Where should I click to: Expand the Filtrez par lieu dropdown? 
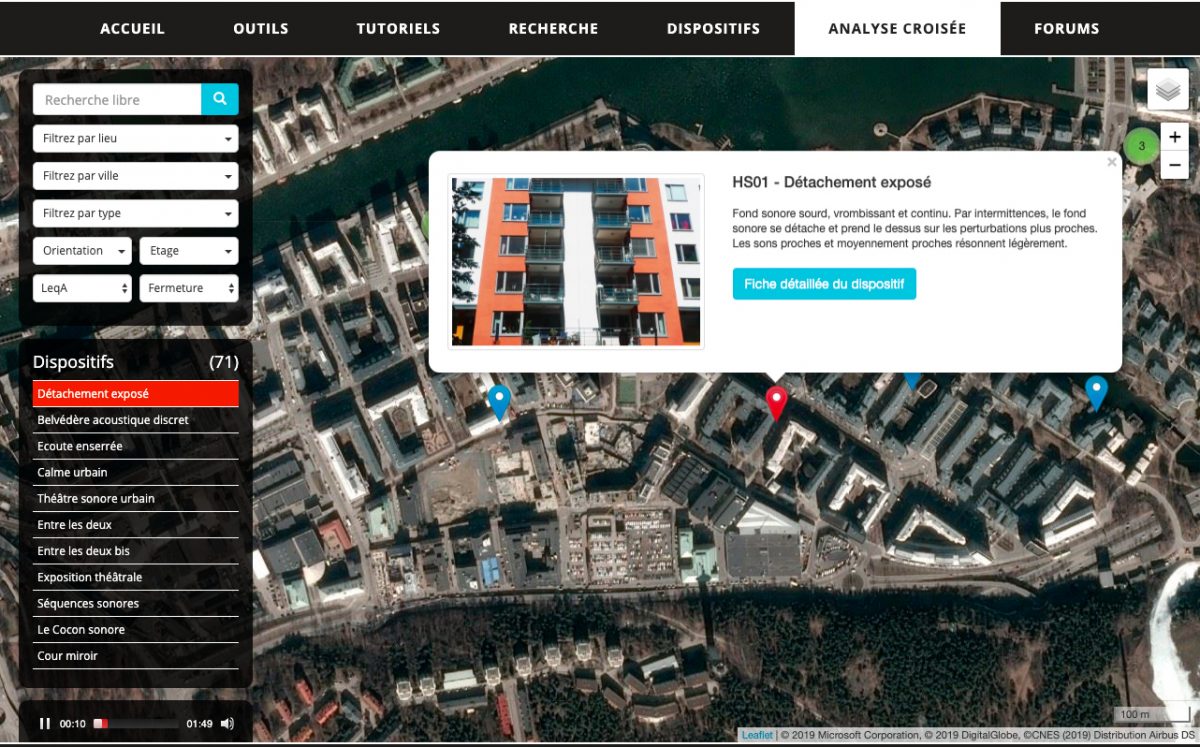(135, 138)
